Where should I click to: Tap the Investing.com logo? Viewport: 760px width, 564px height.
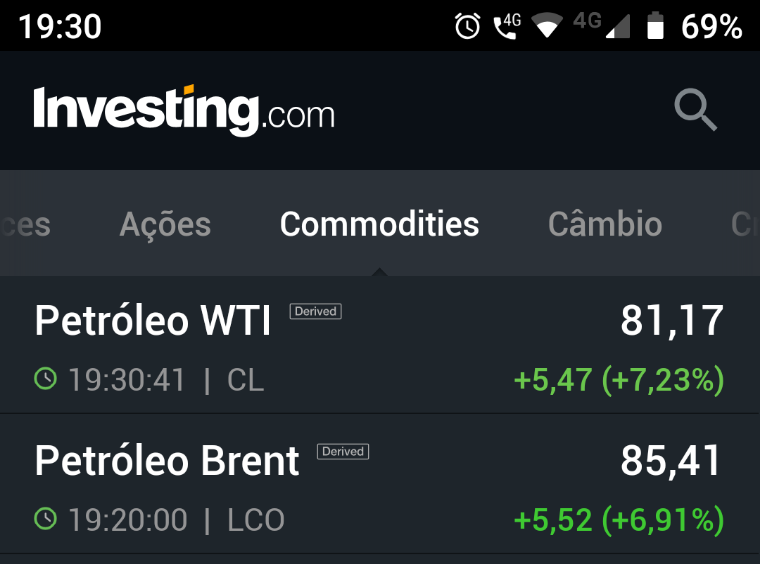[x=184, y=110]
